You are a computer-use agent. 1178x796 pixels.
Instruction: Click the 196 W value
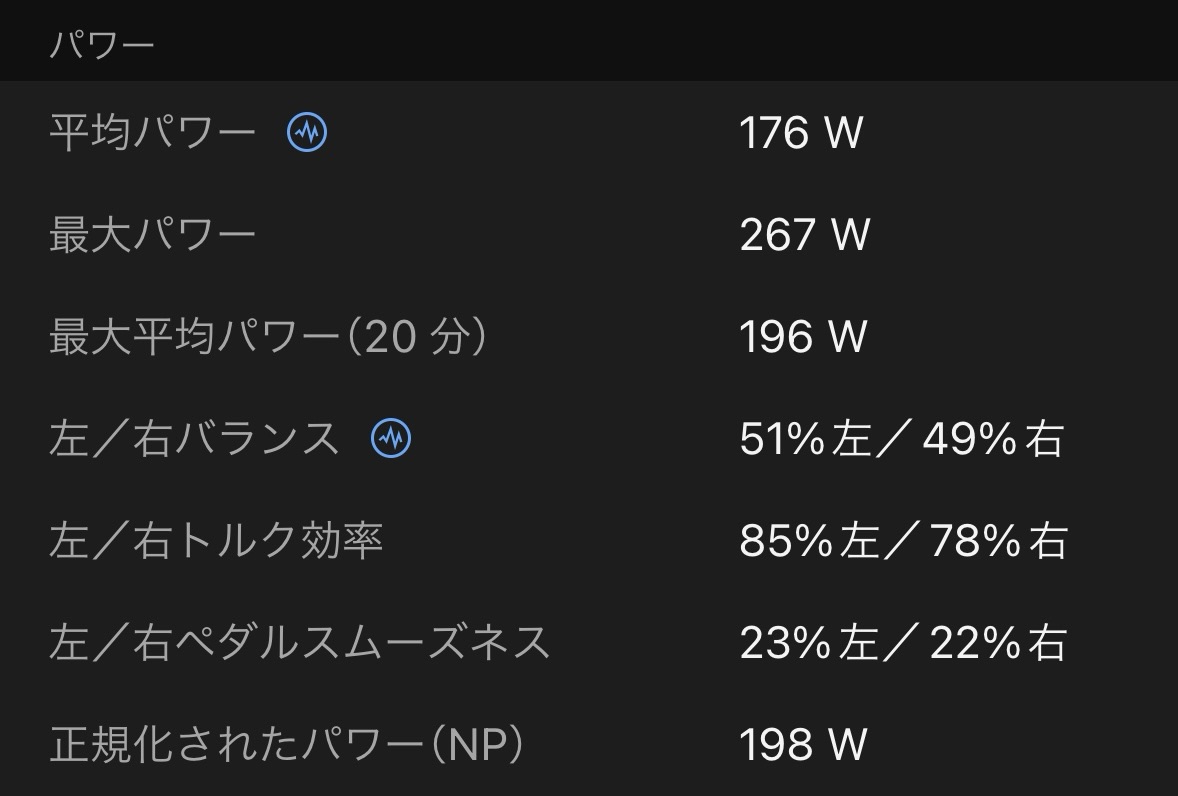click(x=803, y=337)
